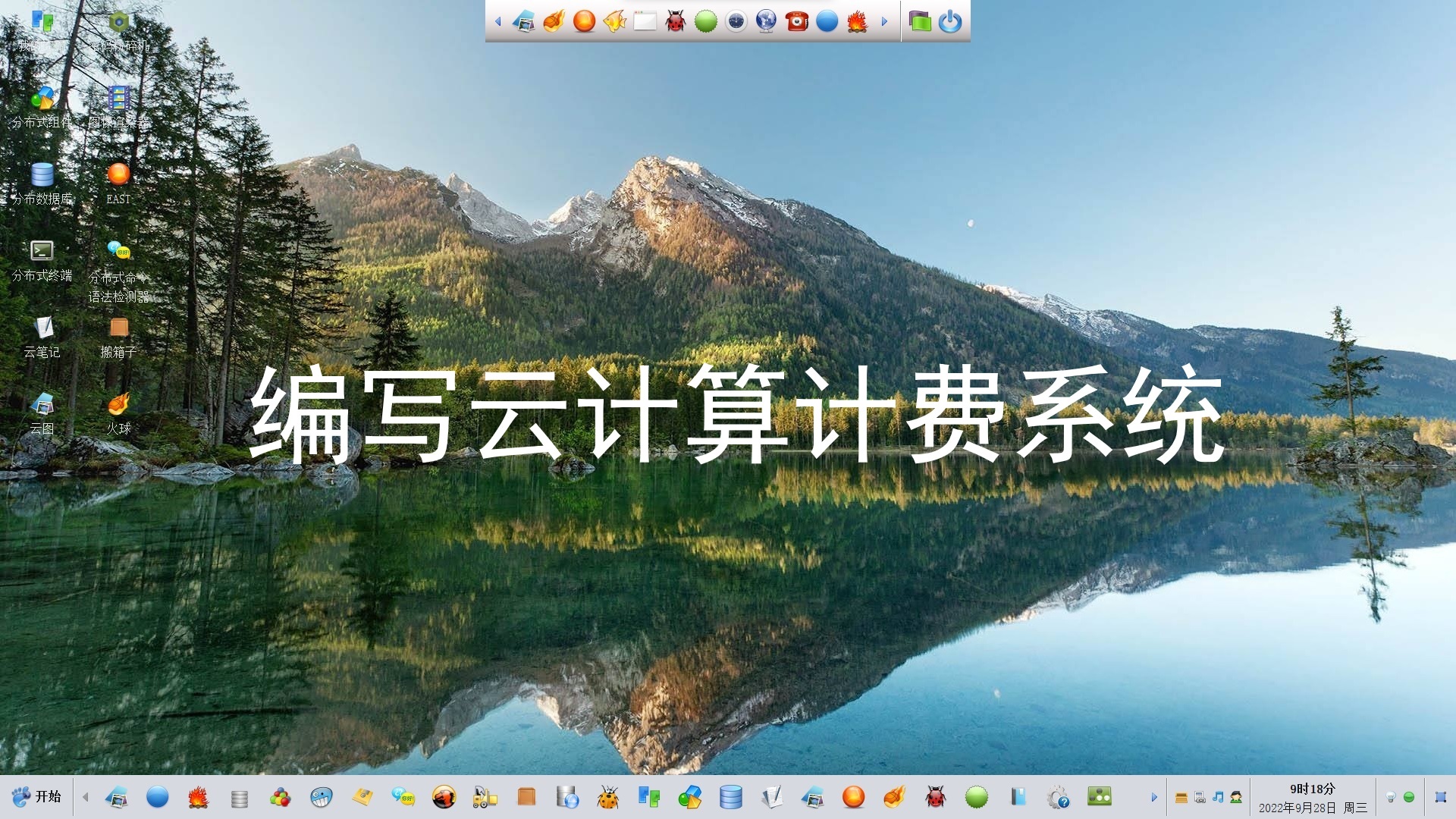Click the calculator icon in the system tray

coord(1200,797)
